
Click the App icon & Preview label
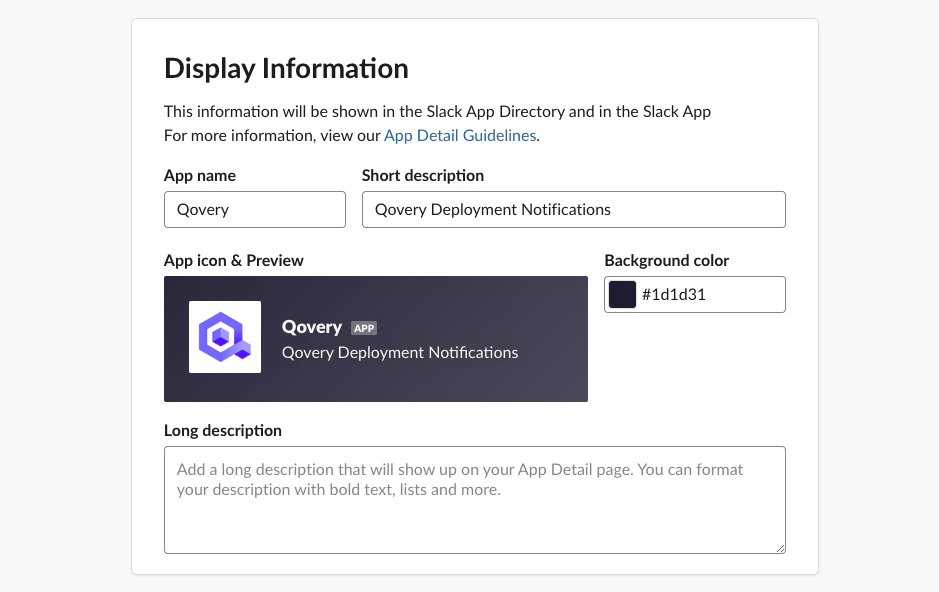(x=233, y=260)
